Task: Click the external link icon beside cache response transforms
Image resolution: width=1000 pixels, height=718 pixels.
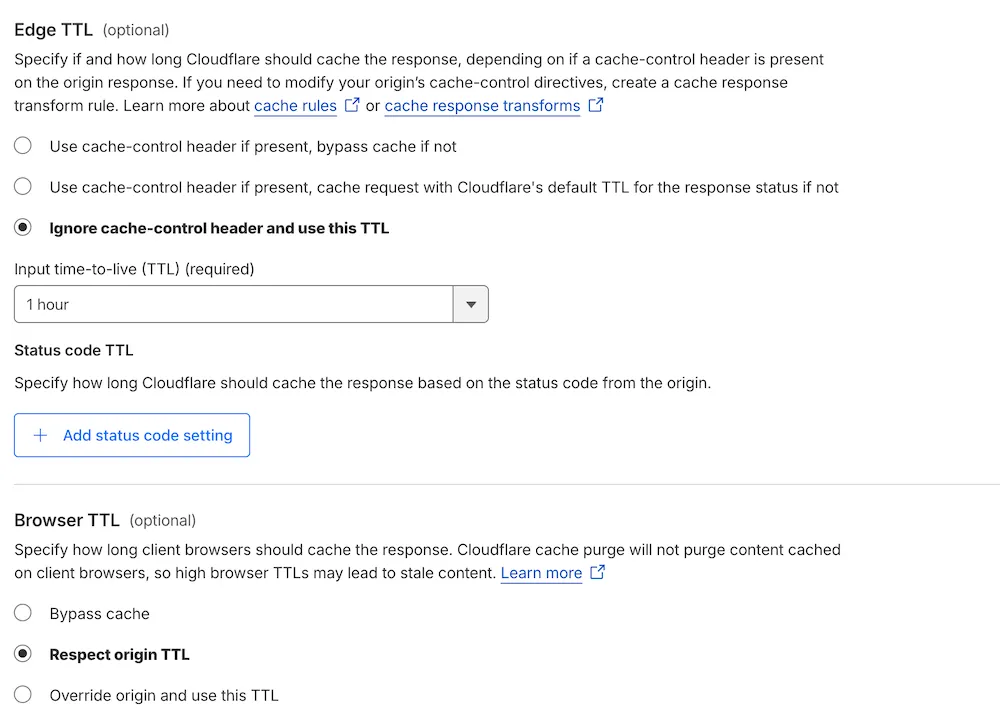Action: (x=597, y=105)
